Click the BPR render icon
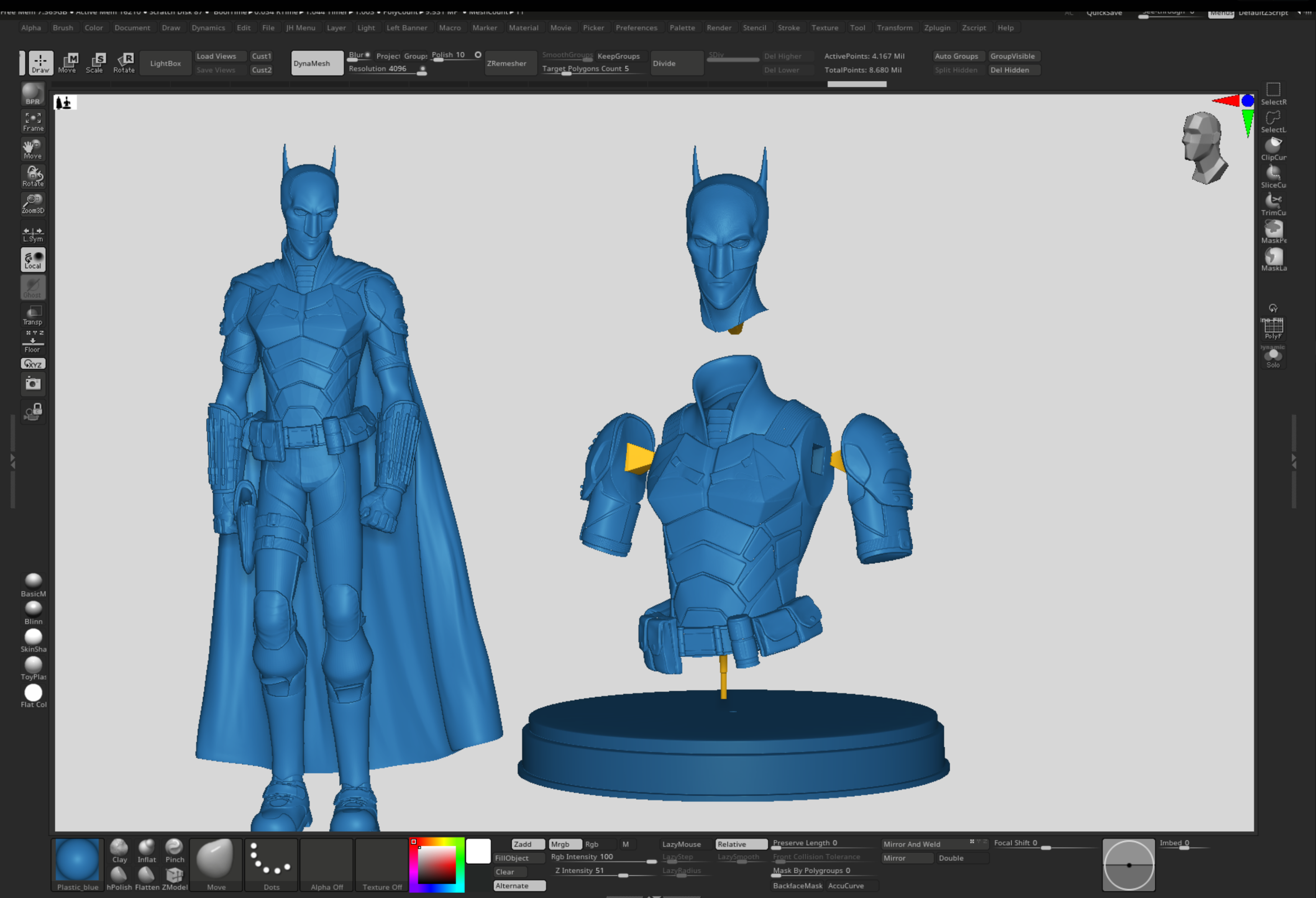This screenshot has width=1316, height=898. [x=33, y=94]
